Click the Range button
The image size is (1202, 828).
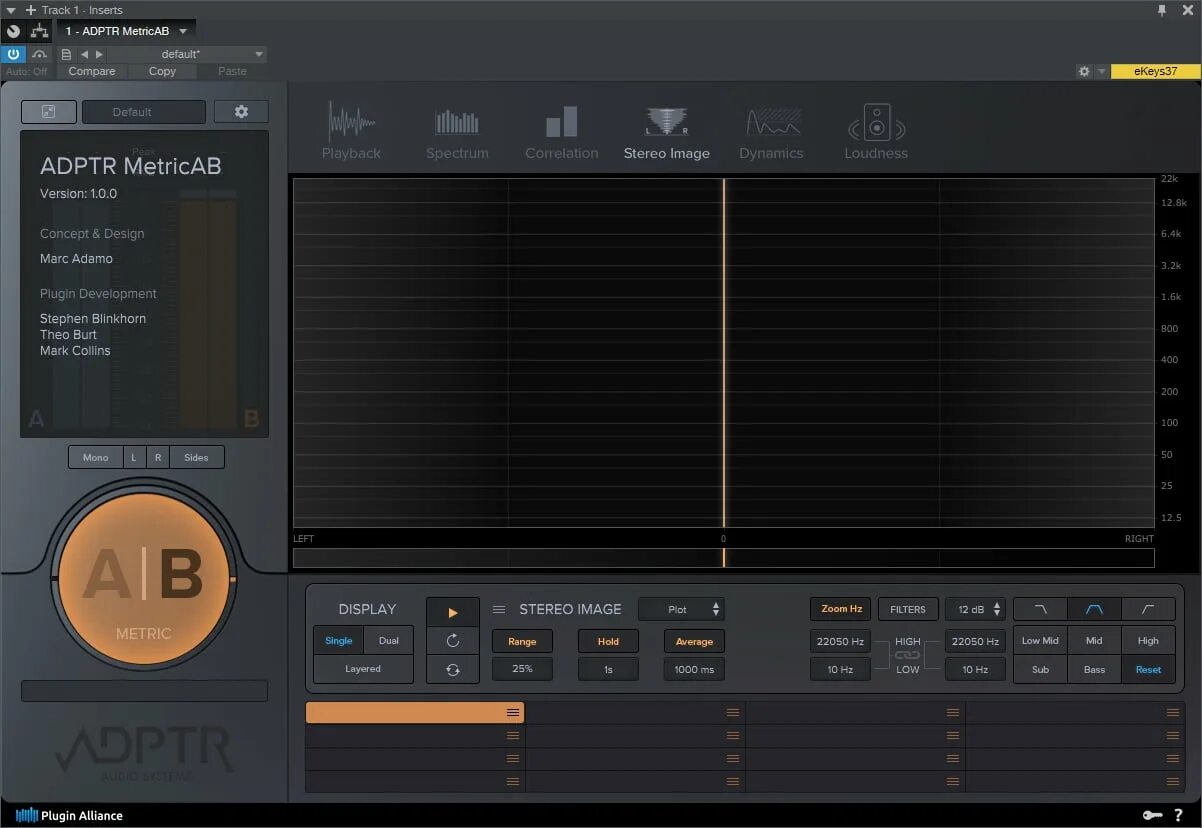point(522,641)
